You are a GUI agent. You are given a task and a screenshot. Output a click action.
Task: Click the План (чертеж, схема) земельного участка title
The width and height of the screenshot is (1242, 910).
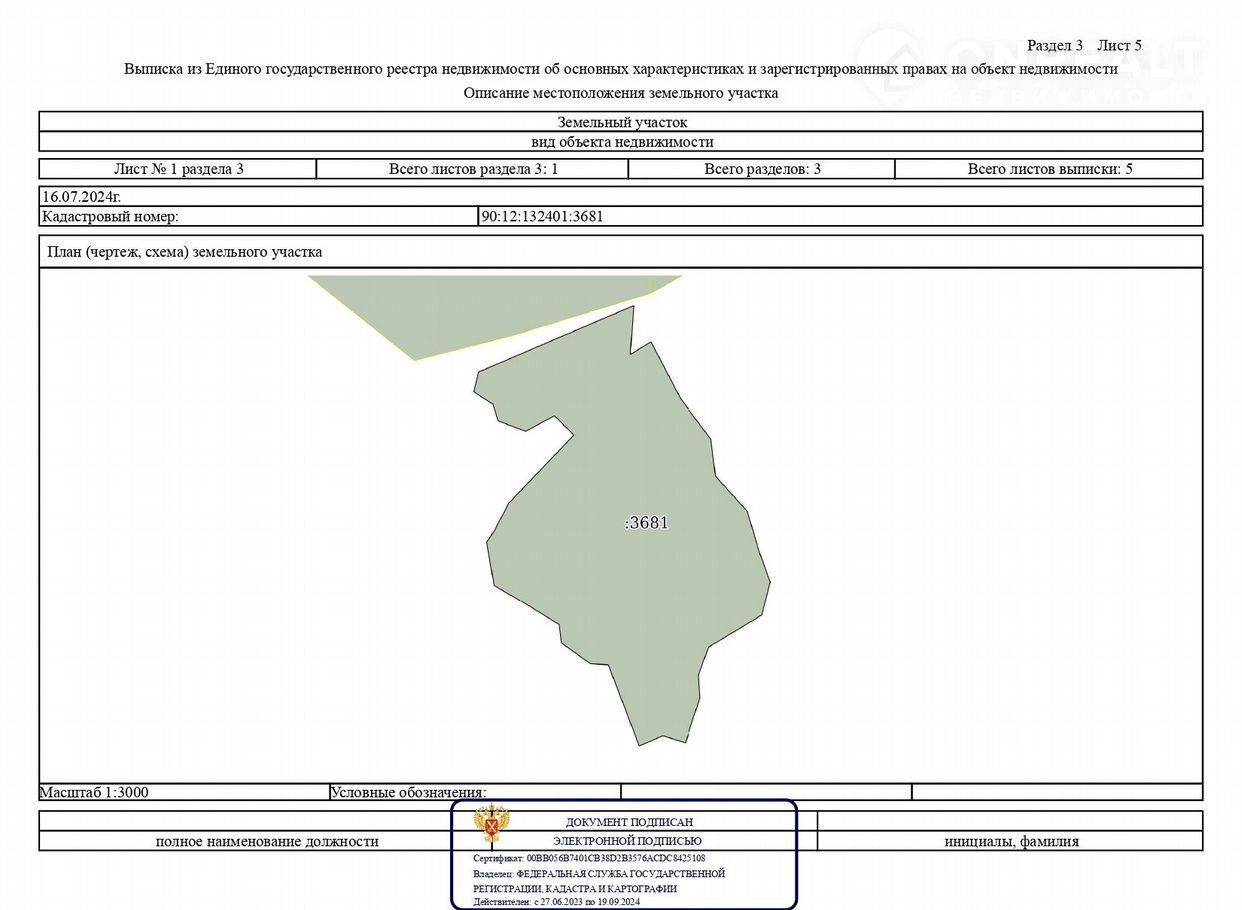tap(185, 252)
